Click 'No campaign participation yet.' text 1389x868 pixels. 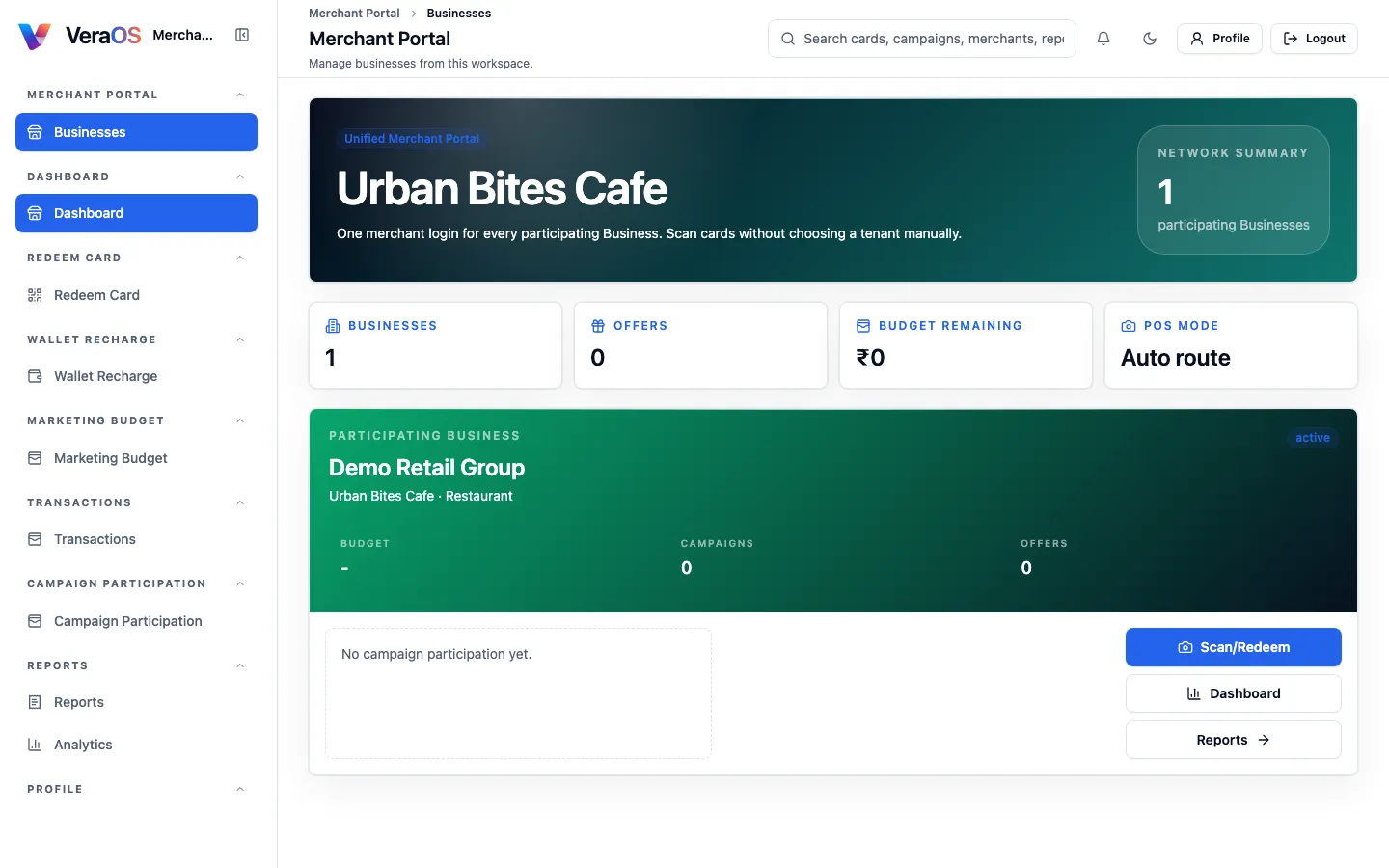point(437,654)
